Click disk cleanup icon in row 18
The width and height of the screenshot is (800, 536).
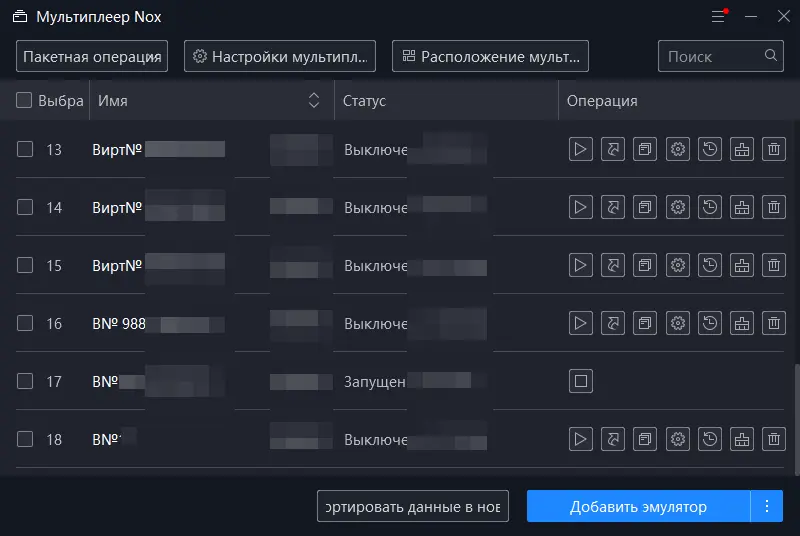coord(742,439)
